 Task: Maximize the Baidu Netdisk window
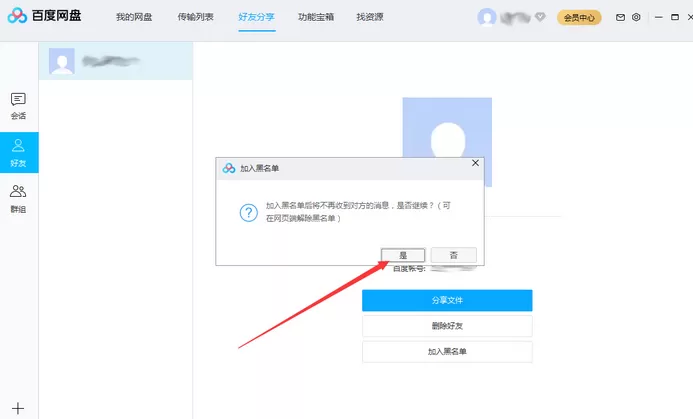675,17
